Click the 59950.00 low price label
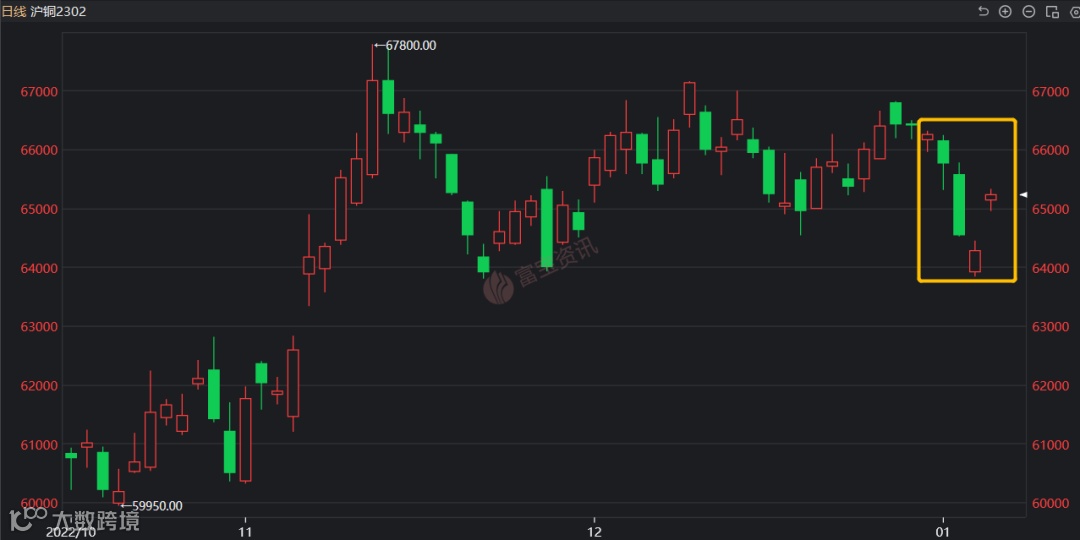The height and width of the screenshot is (540, 1080). (157, 506)
